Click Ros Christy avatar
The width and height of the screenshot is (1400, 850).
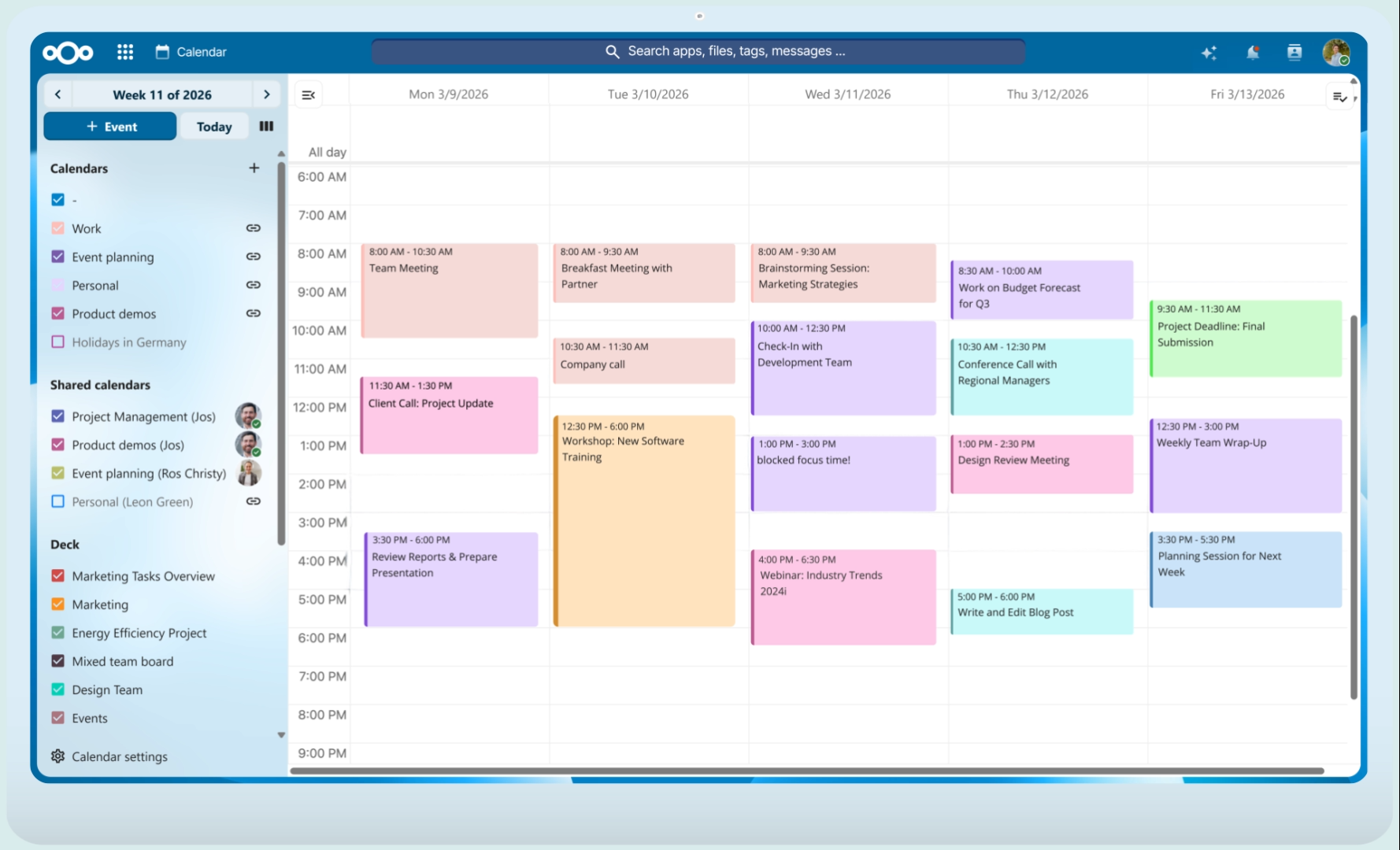pos(249,473)
